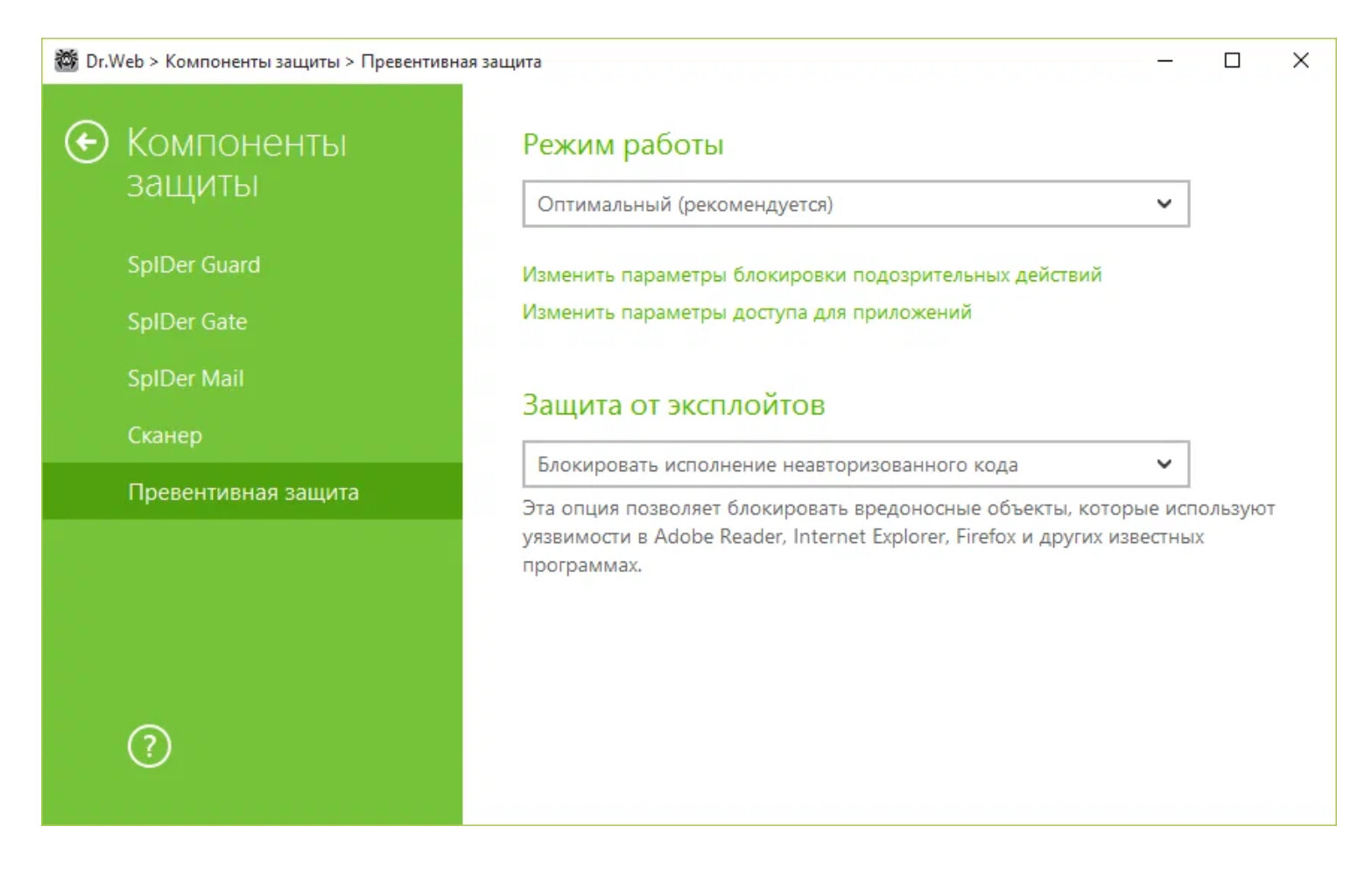
Task: Open the SpIDer Gate section
Action: [187, 321]
